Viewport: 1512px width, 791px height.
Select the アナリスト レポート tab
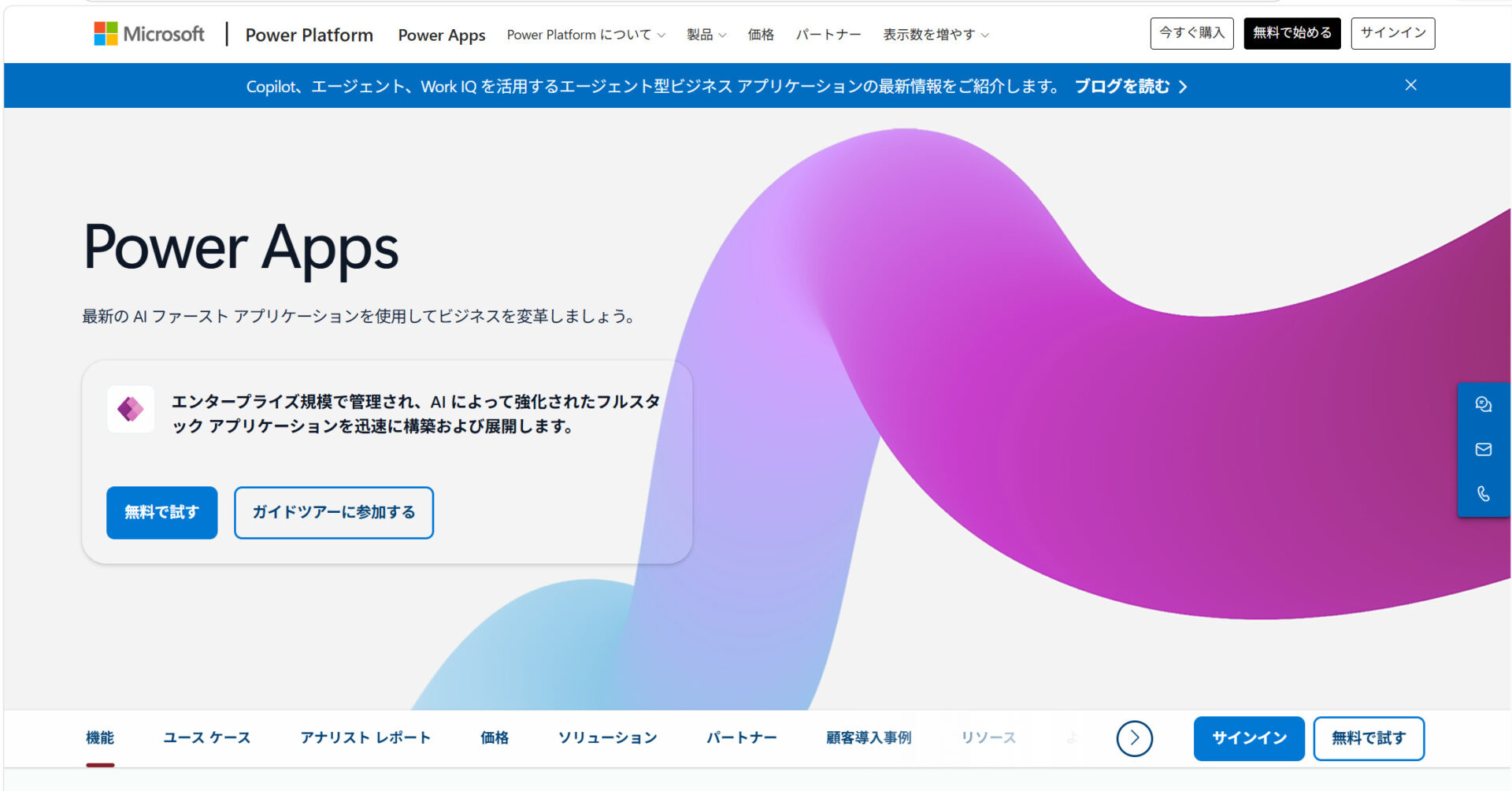[365, 737]
